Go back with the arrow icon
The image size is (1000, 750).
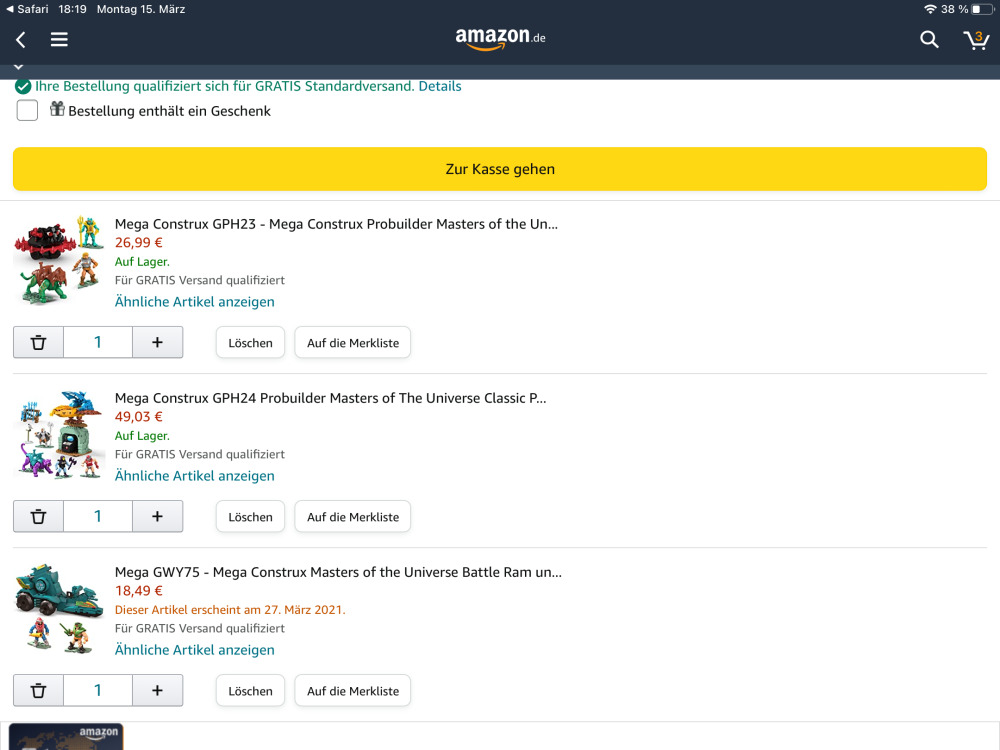(20, 40)
